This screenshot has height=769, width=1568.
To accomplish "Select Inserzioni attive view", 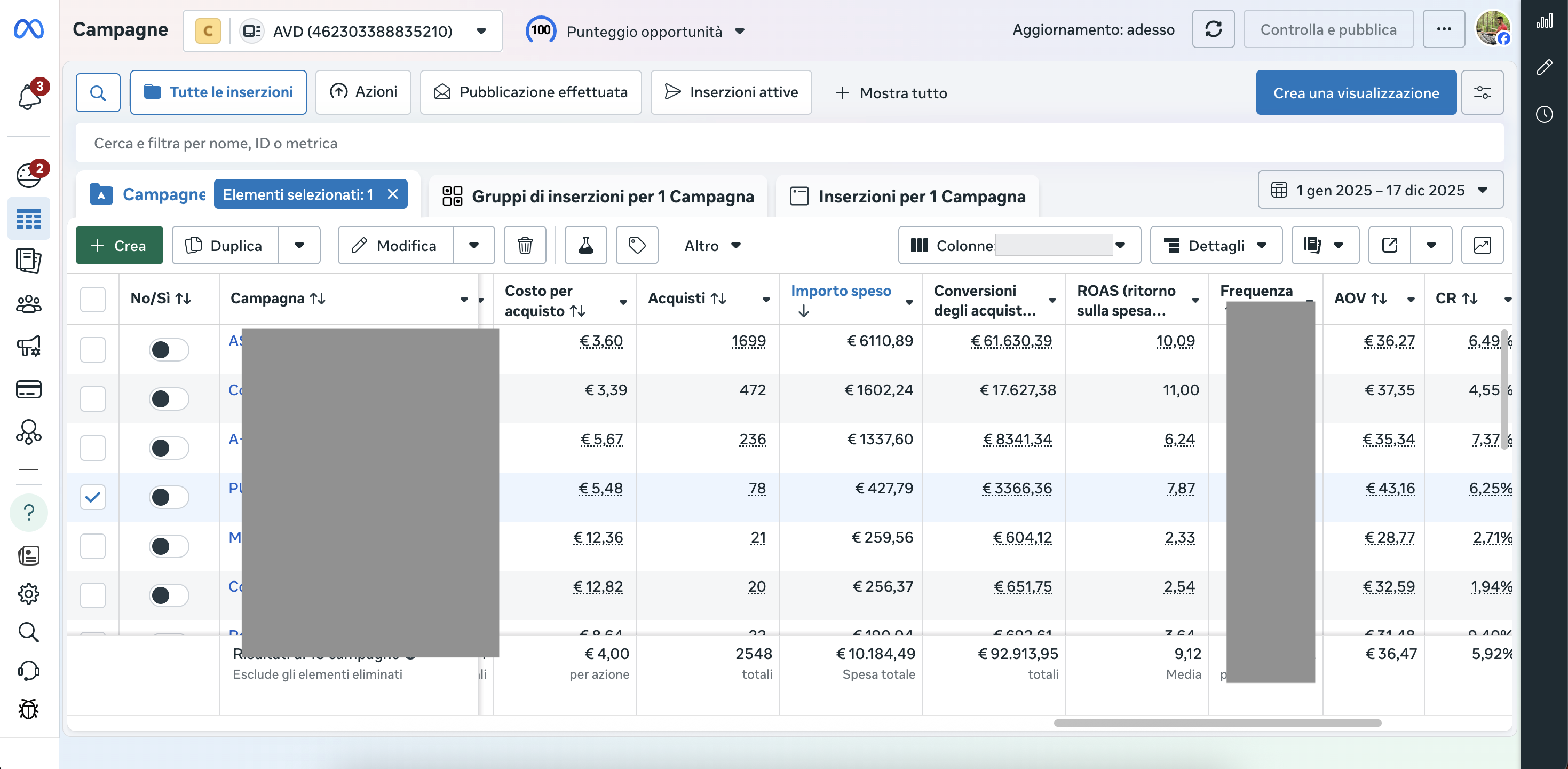I will (x=731, y=92).
